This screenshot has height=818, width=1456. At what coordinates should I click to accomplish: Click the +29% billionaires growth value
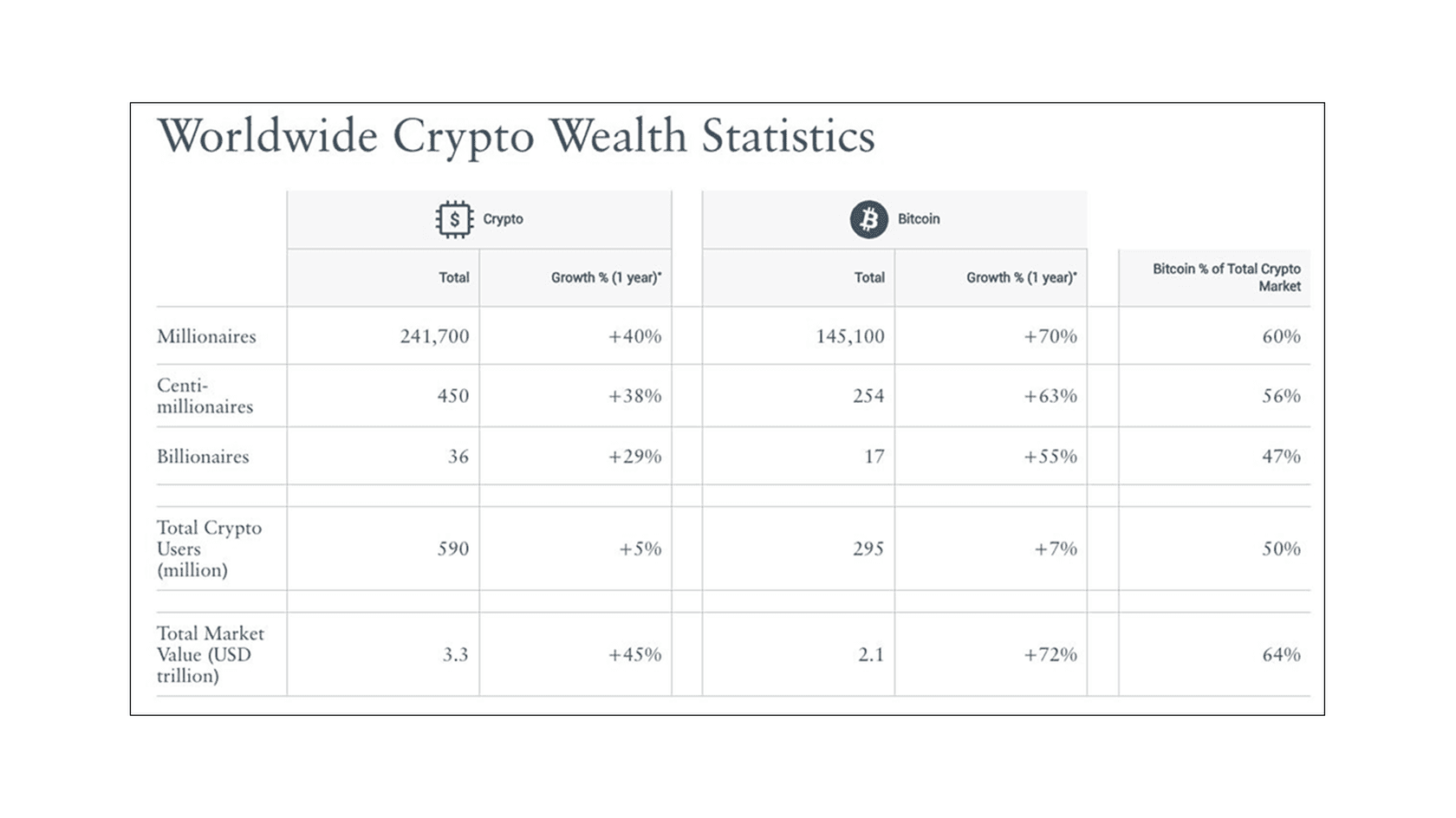[634, 457]
